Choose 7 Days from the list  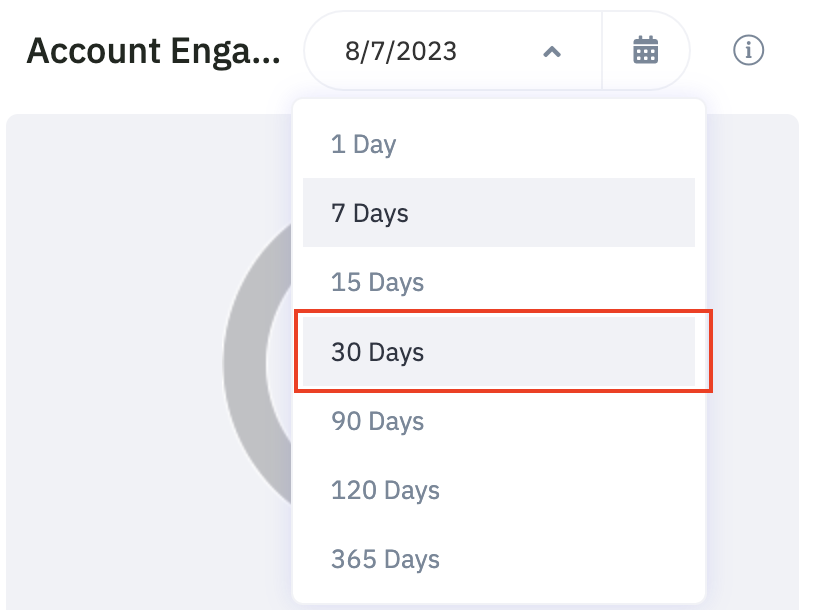(499, 212)
